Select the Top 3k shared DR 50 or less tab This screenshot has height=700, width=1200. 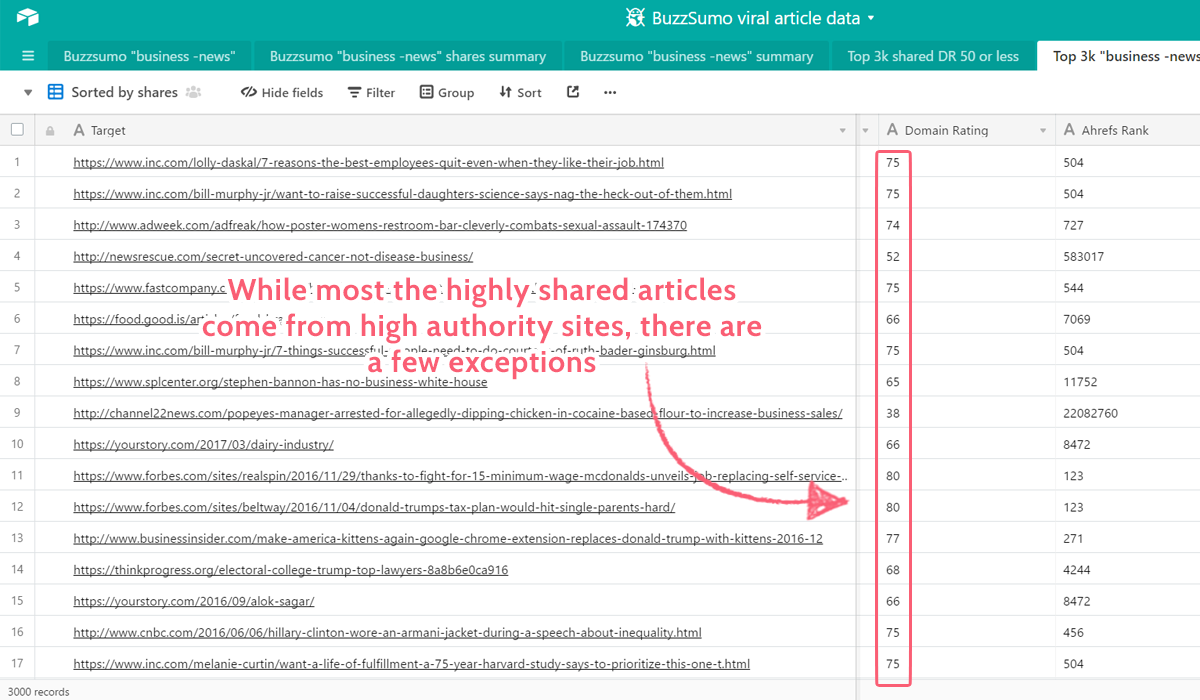click(933, 56)
